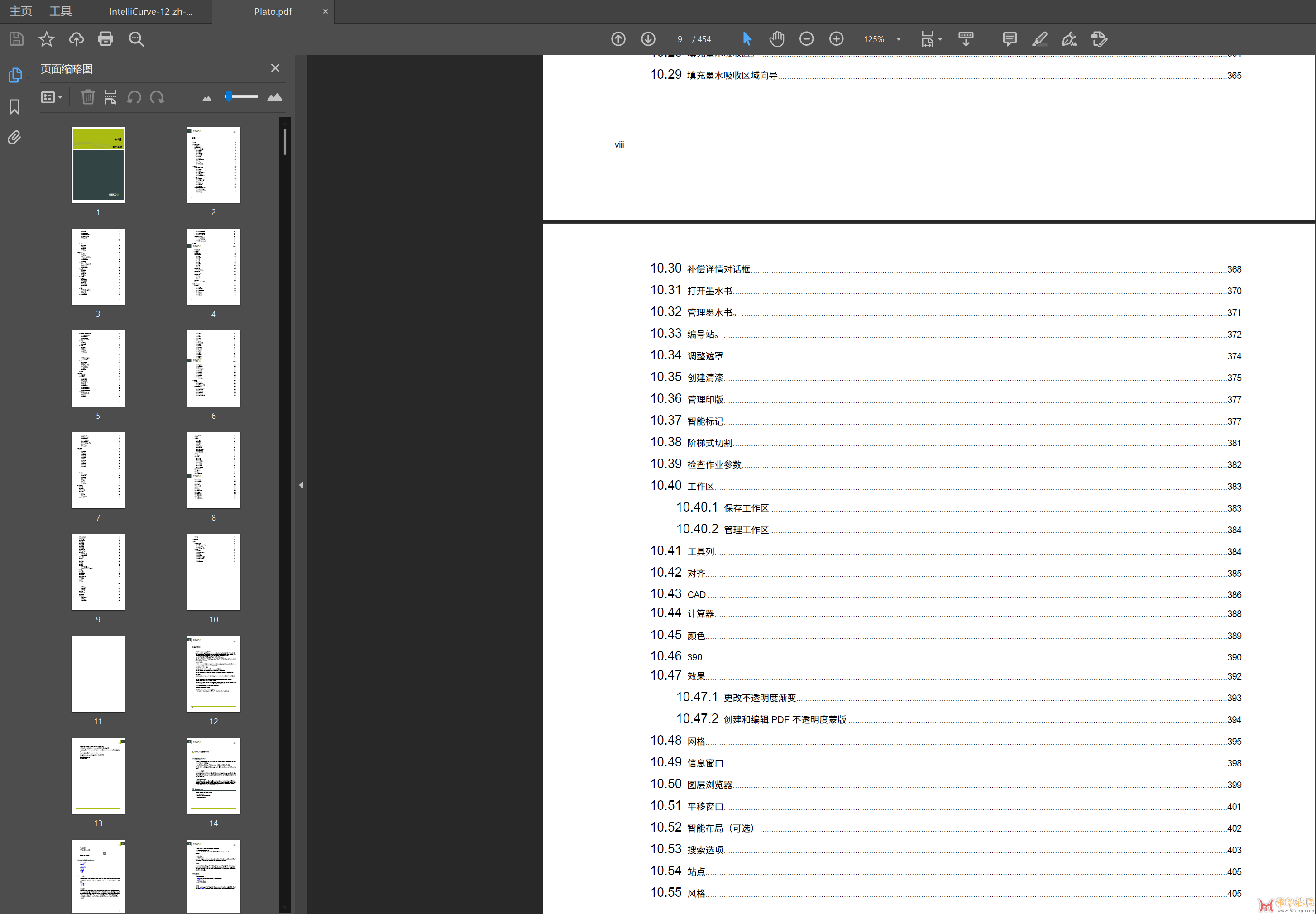This screenshot has height=914, width=1316.
Task: Open contents entry 10.55 风格
Action: point(946,893)
